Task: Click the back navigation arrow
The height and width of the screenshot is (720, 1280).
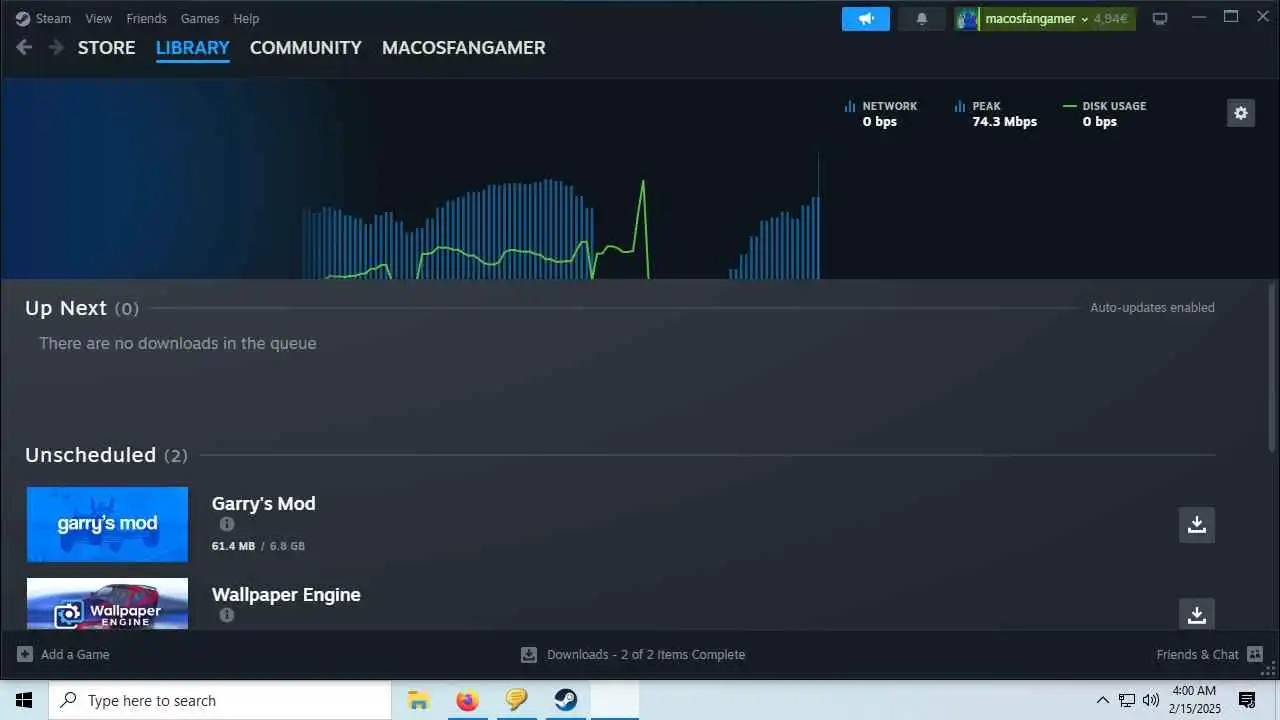Action: (24, 47)
